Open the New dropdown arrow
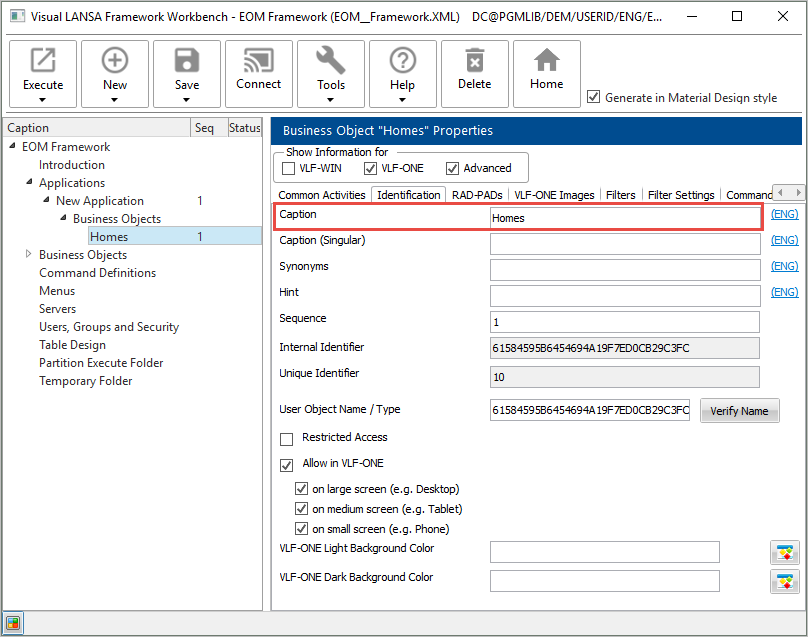Viewport: 808px width, 637px height. [x=114, y=100]
